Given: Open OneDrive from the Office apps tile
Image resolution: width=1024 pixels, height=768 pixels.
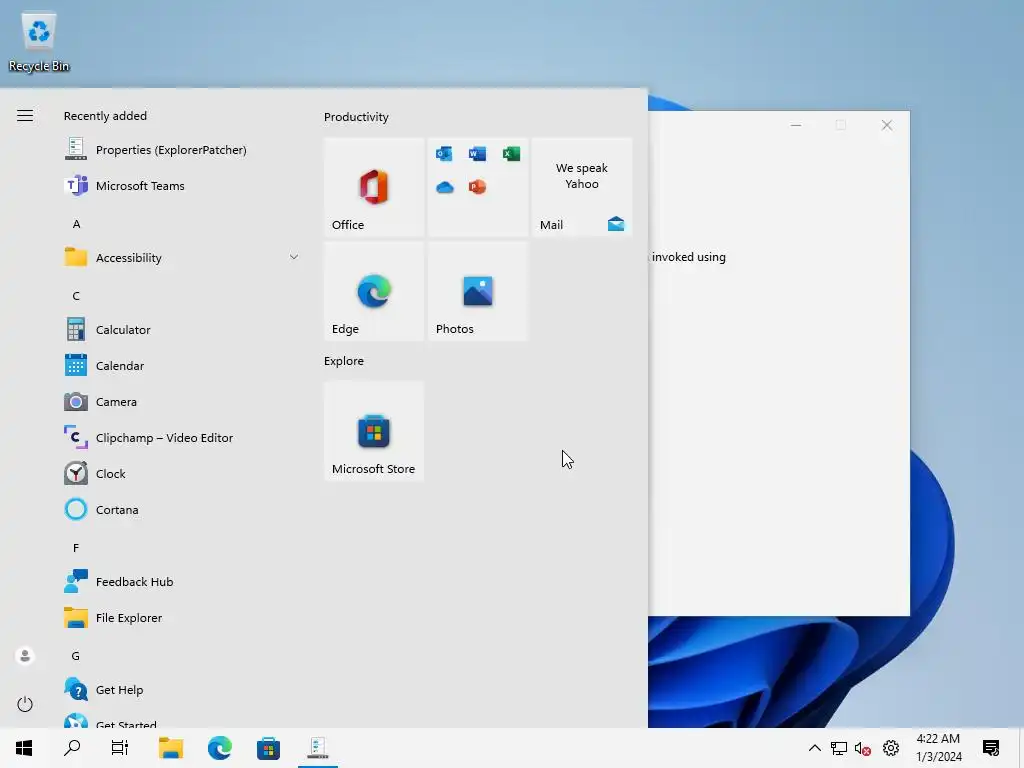Looking at the screenshot, I should coord(444,187).
